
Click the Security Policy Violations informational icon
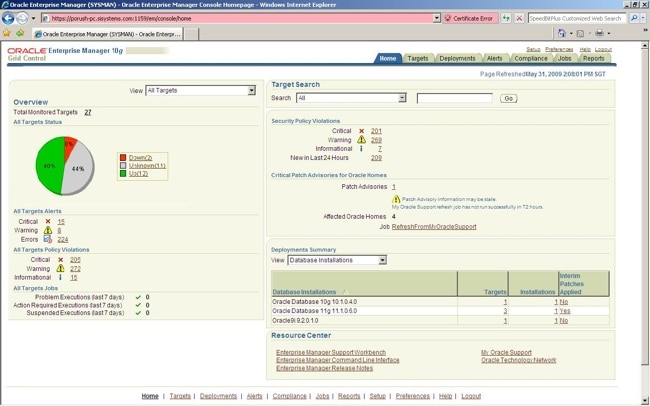[x=361, y=148]
